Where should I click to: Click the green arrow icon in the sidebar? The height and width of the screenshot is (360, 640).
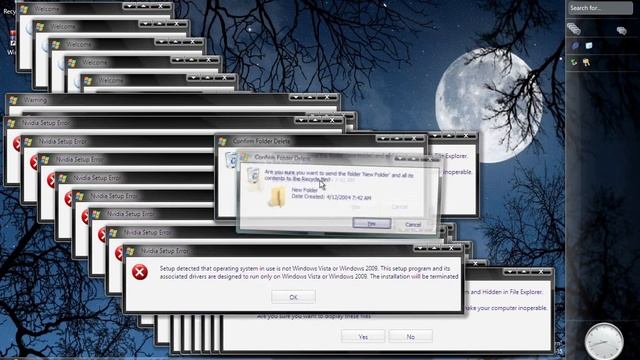[x=574, y=62]
